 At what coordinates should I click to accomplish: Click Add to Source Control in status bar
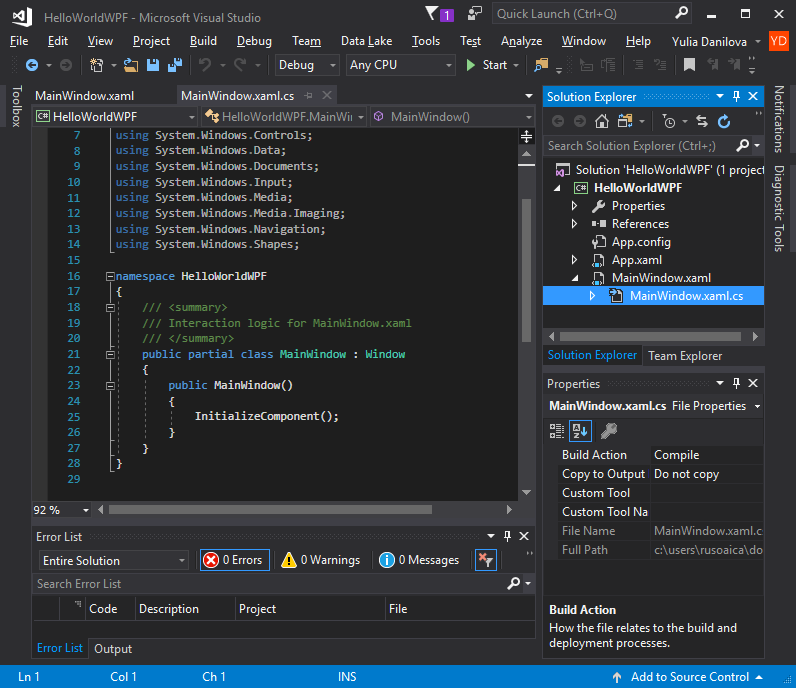(x=687, y=677)
